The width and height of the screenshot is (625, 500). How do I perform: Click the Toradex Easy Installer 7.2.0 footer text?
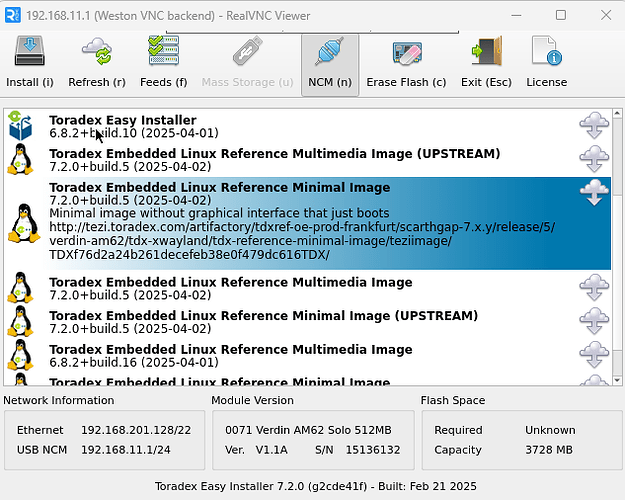point(315,486)
